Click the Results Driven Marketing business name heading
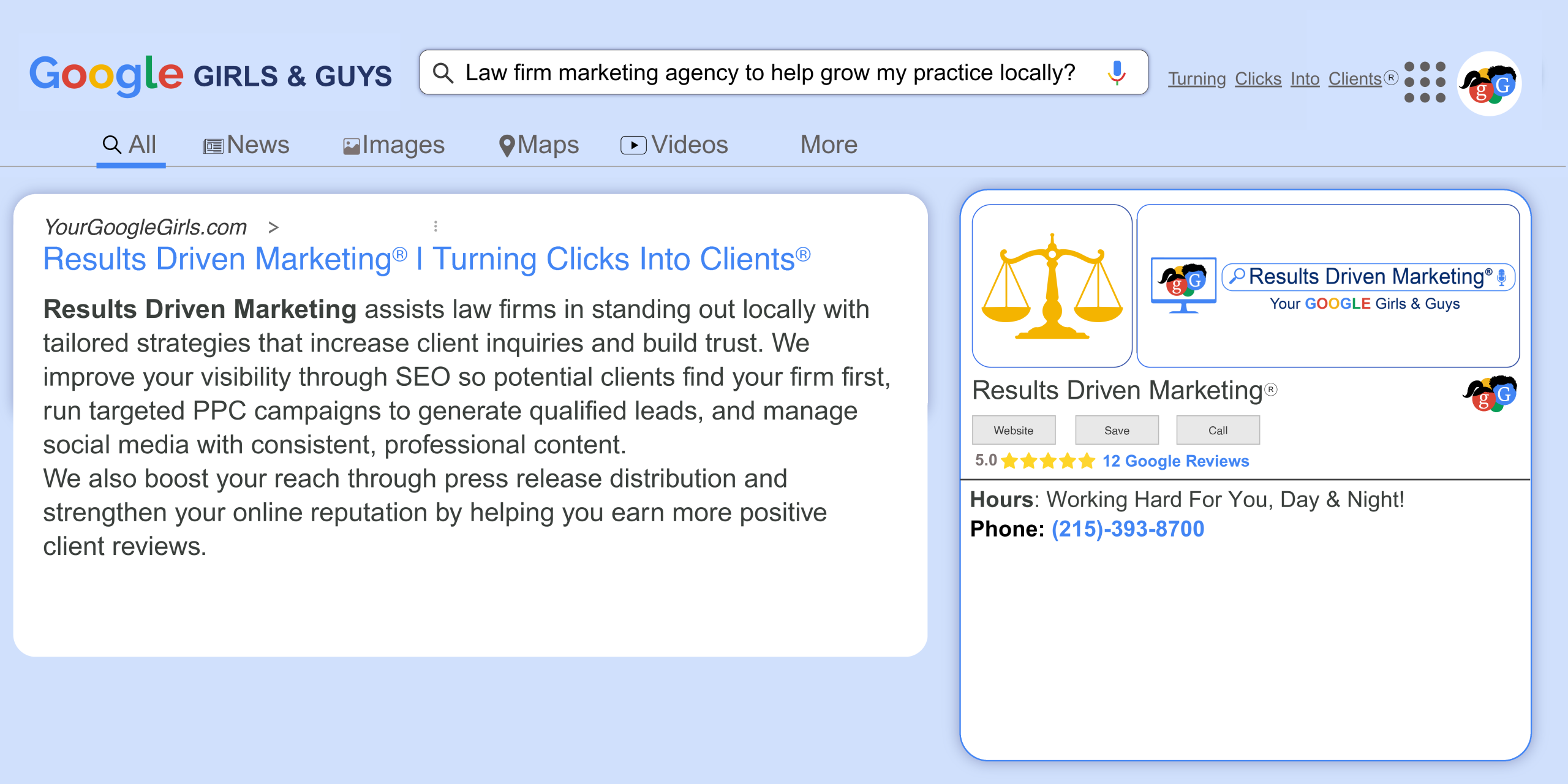The width and height of the screenshot is (1568, 784). [x=1125, y=391]
